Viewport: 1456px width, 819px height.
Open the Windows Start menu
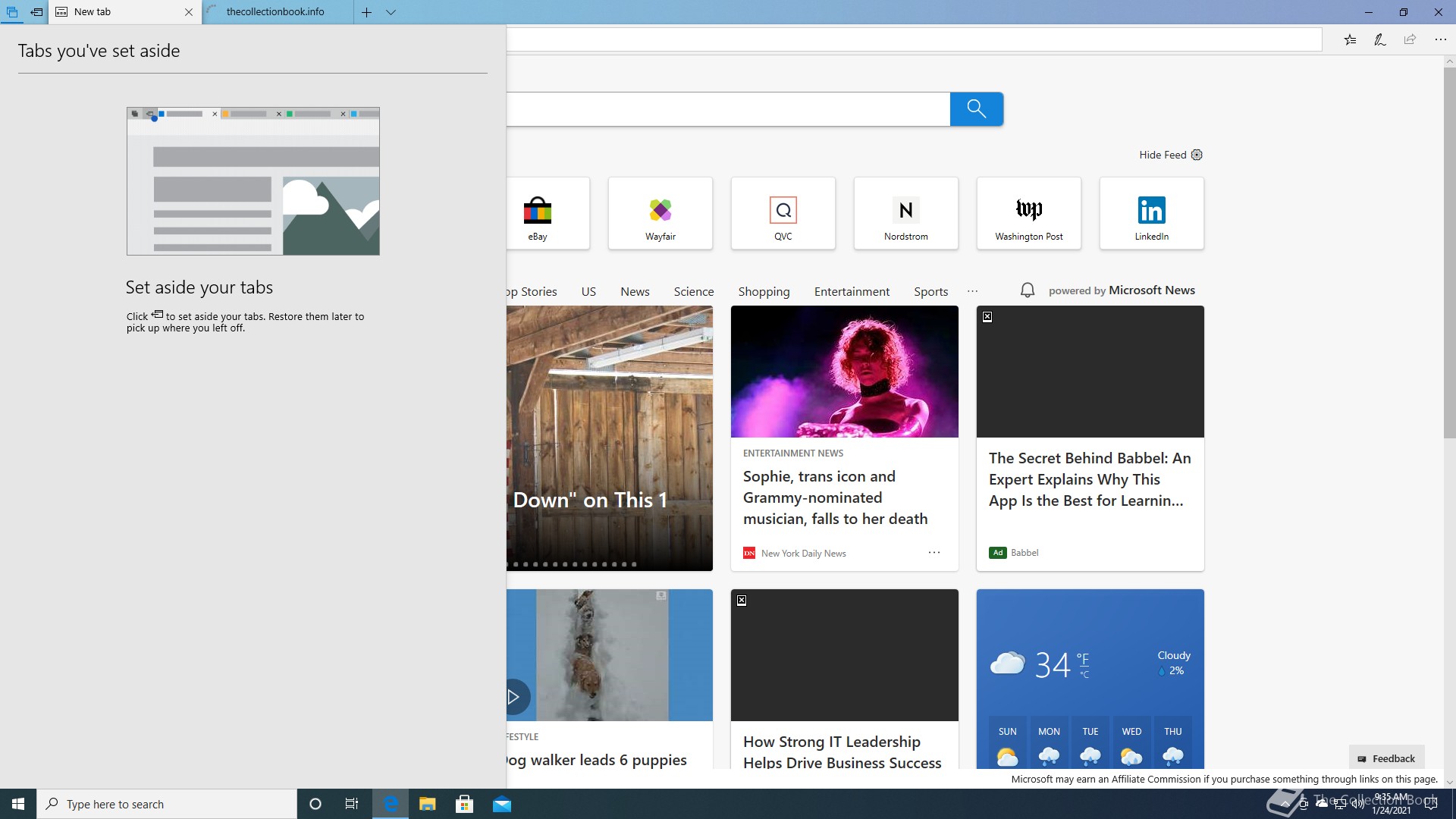click(x=18, y=804)
